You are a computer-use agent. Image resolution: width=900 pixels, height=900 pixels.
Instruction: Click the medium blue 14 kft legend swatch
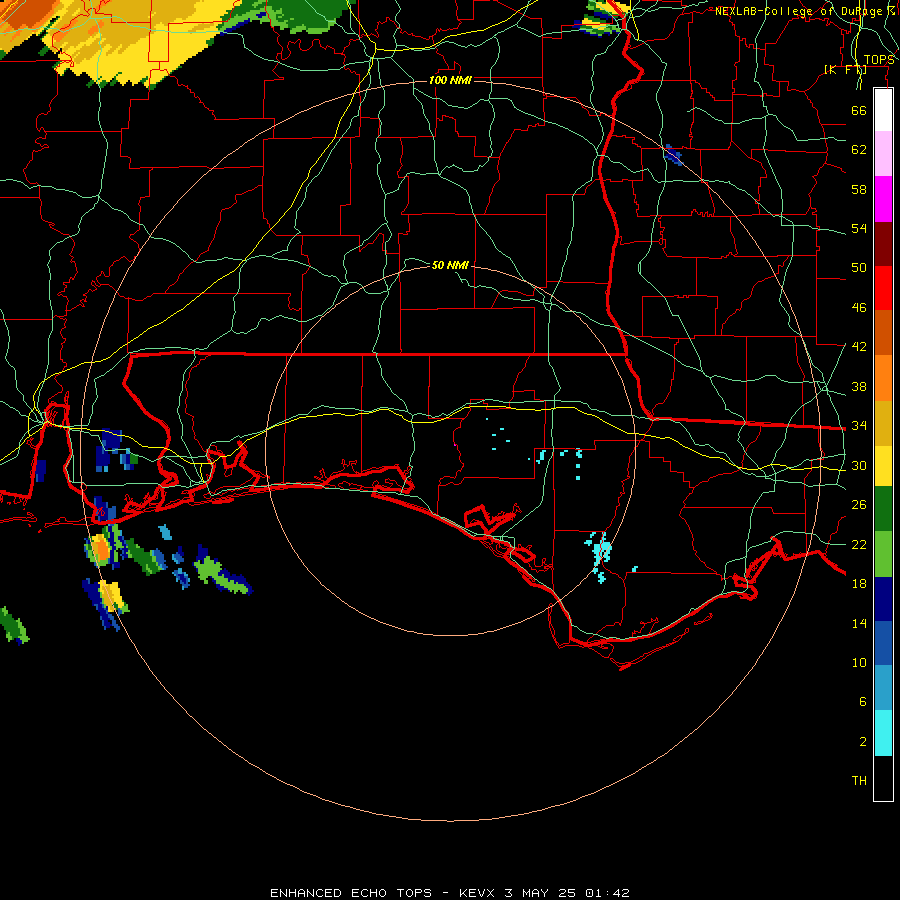tap(883, 643)
